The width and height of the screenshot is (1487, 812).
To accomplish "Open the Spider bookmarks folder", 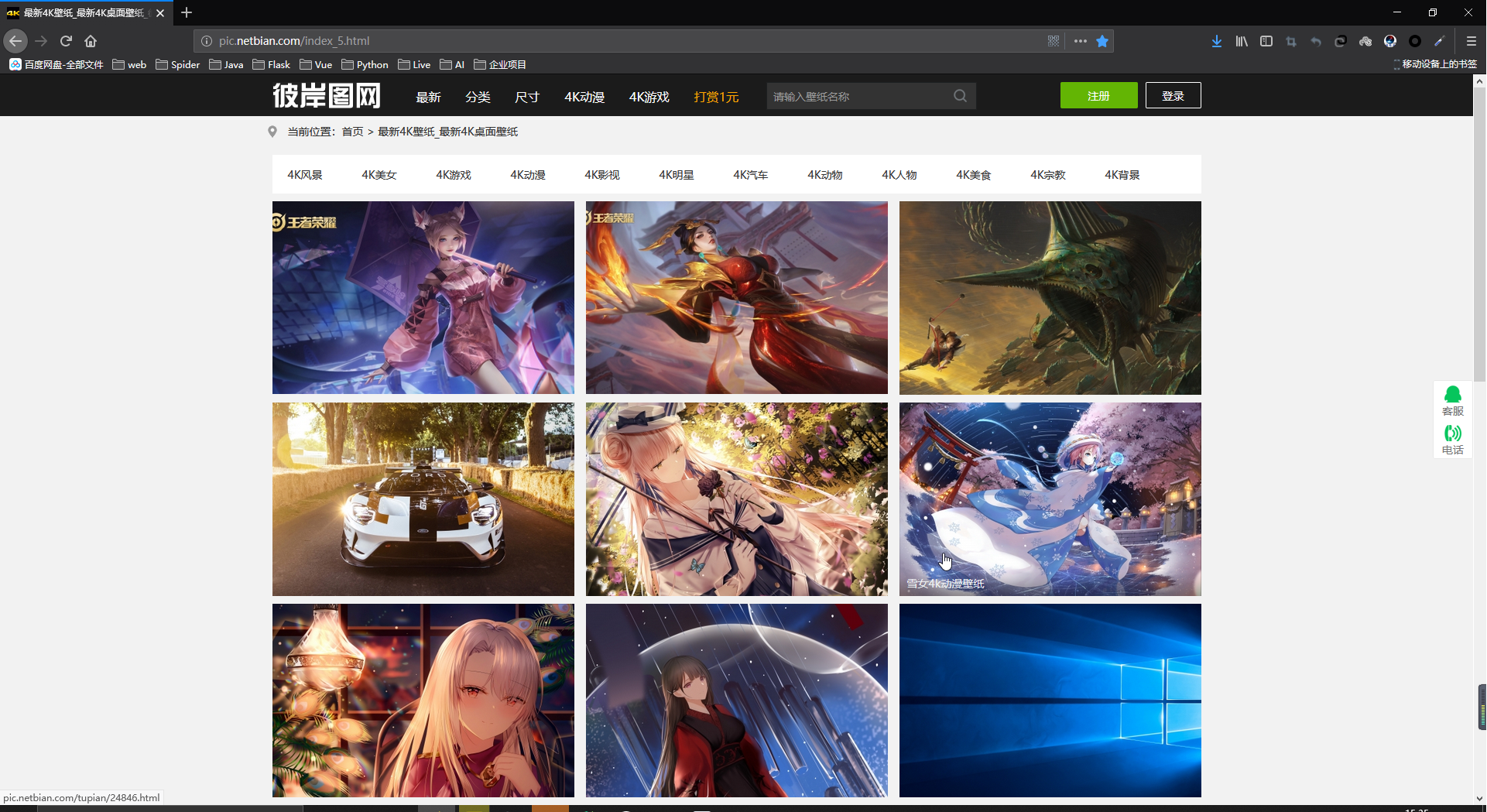I will tap(177, 64).
